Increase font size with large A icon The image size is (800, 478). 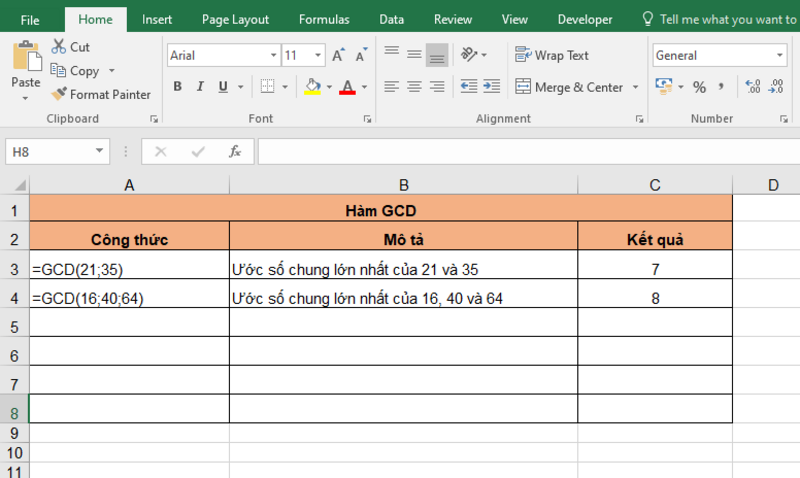tap(338, 55)
